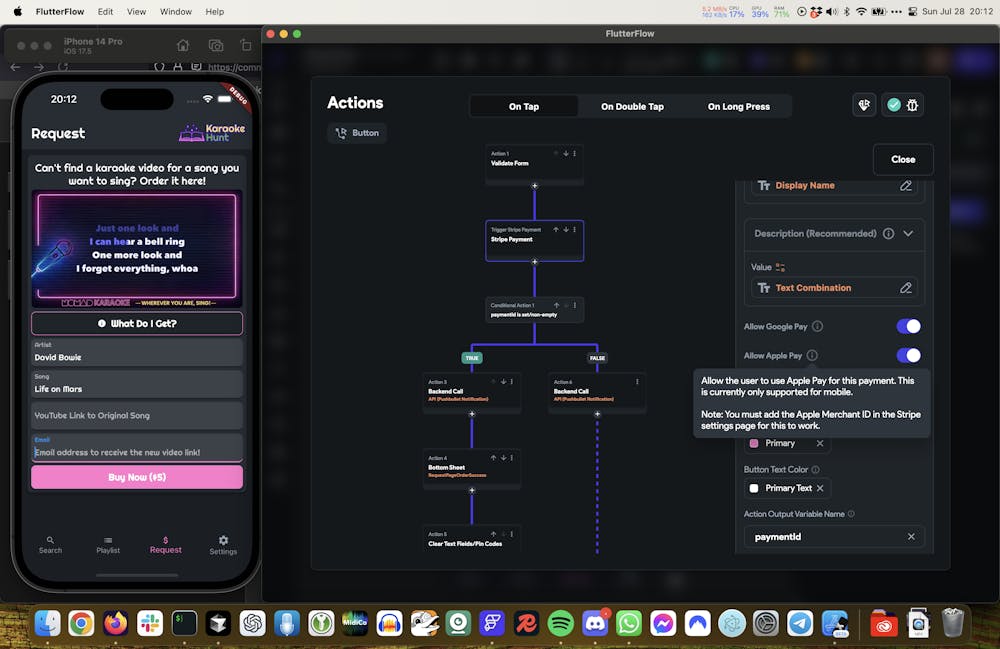This screenshot has height=649, width=1000.
Task: Move Action 3 Backend Call down
Action: click(x=503, y=382)
